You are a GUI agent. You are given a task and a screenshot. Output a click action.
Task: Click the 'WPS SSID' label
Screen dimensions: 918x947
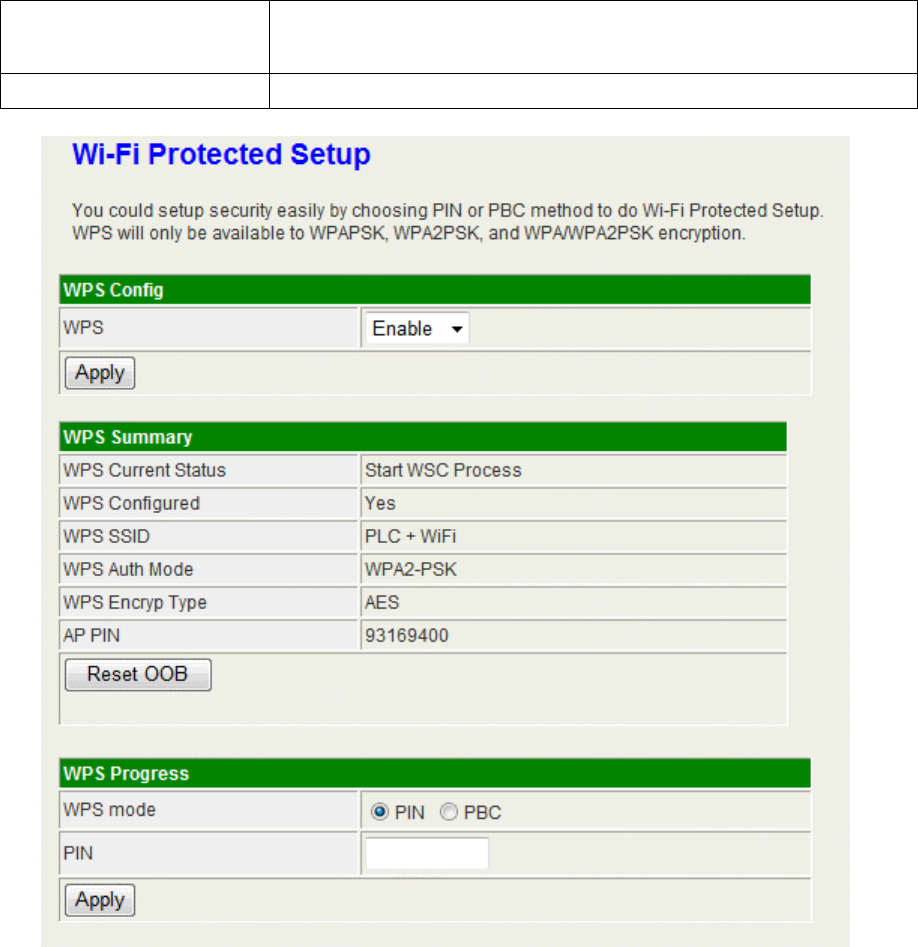(106, 536)
